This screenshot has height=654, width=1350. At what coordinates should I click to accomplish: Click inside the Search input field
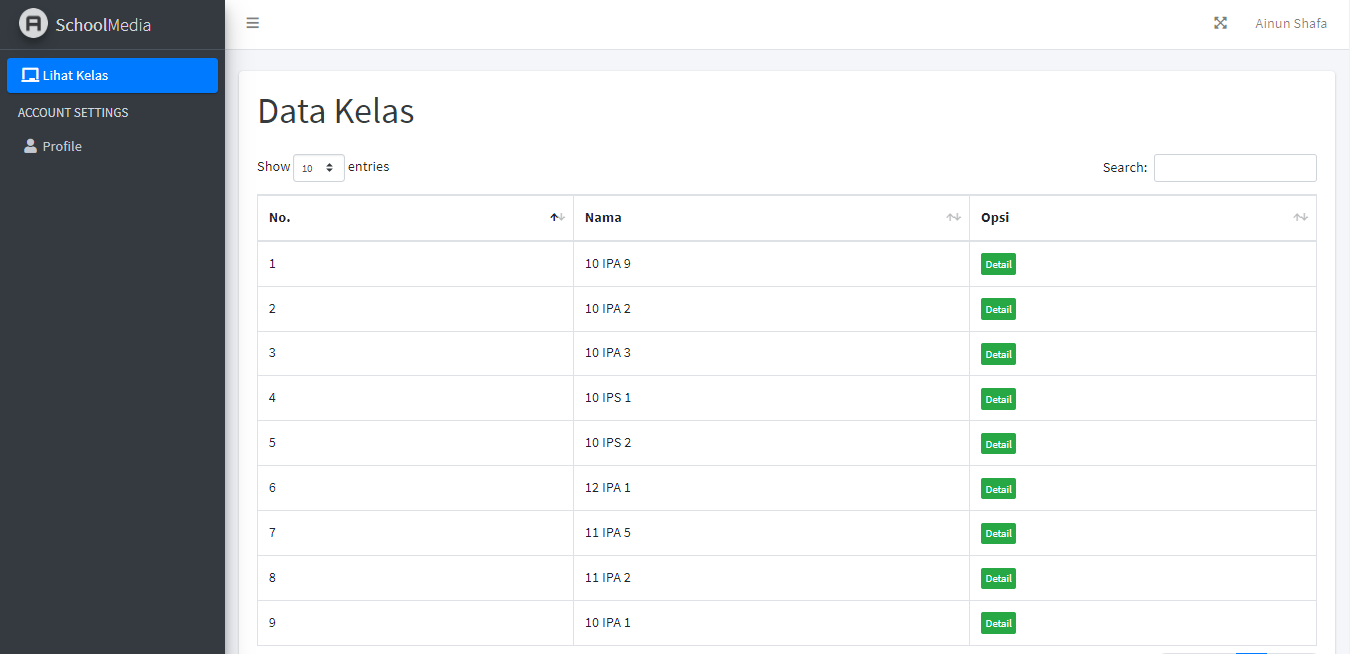[x=1235, y=167]
